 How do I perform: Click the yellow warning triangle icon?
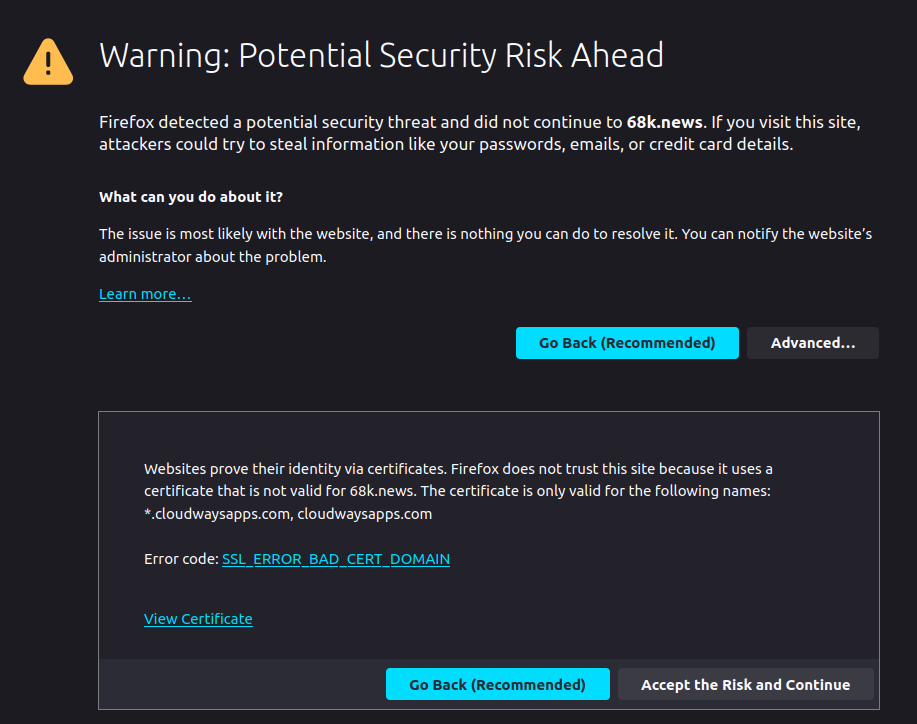(48, 61)
